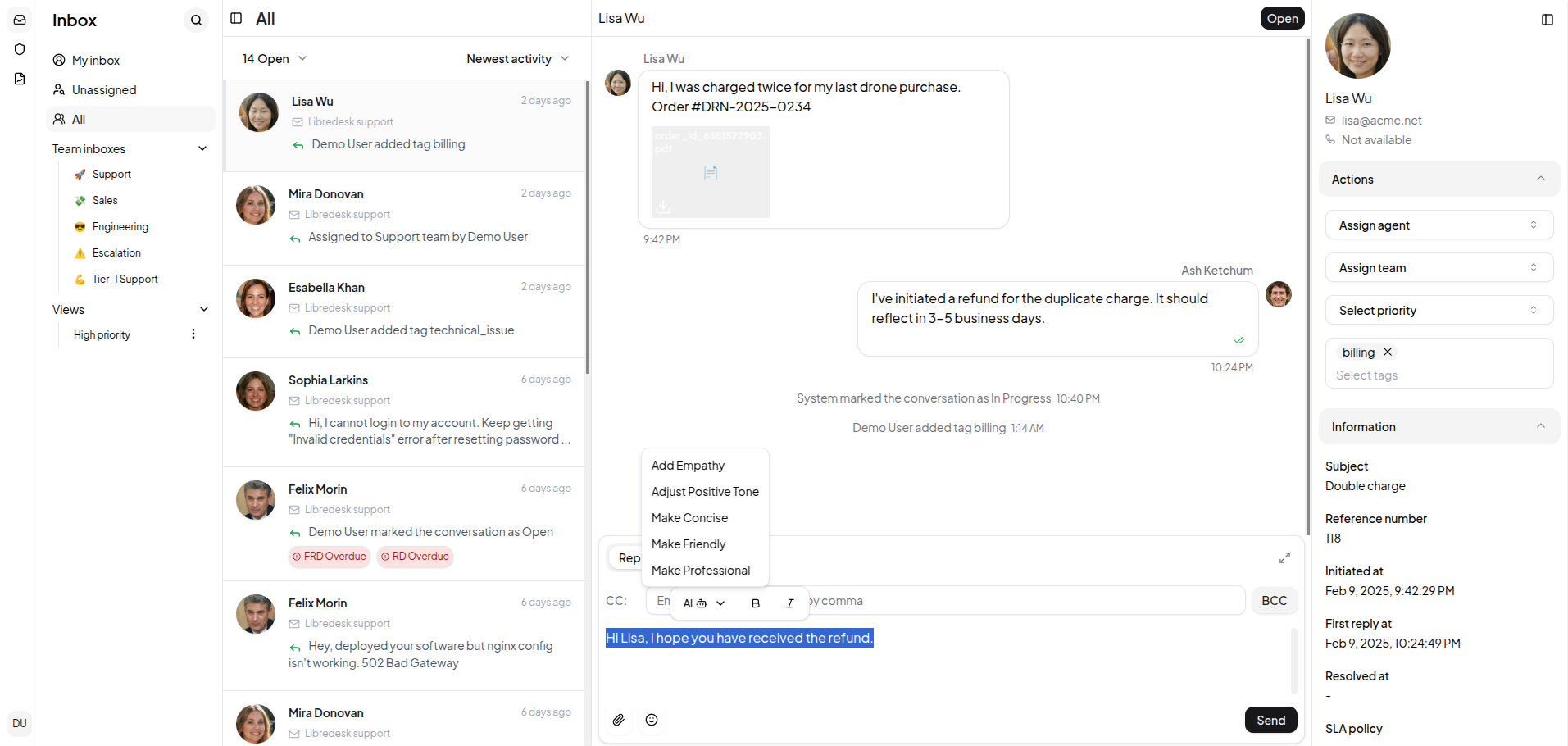1568x746 pixels.
Task: Collapse the Actions panel
Action: tap(1540, 179)
